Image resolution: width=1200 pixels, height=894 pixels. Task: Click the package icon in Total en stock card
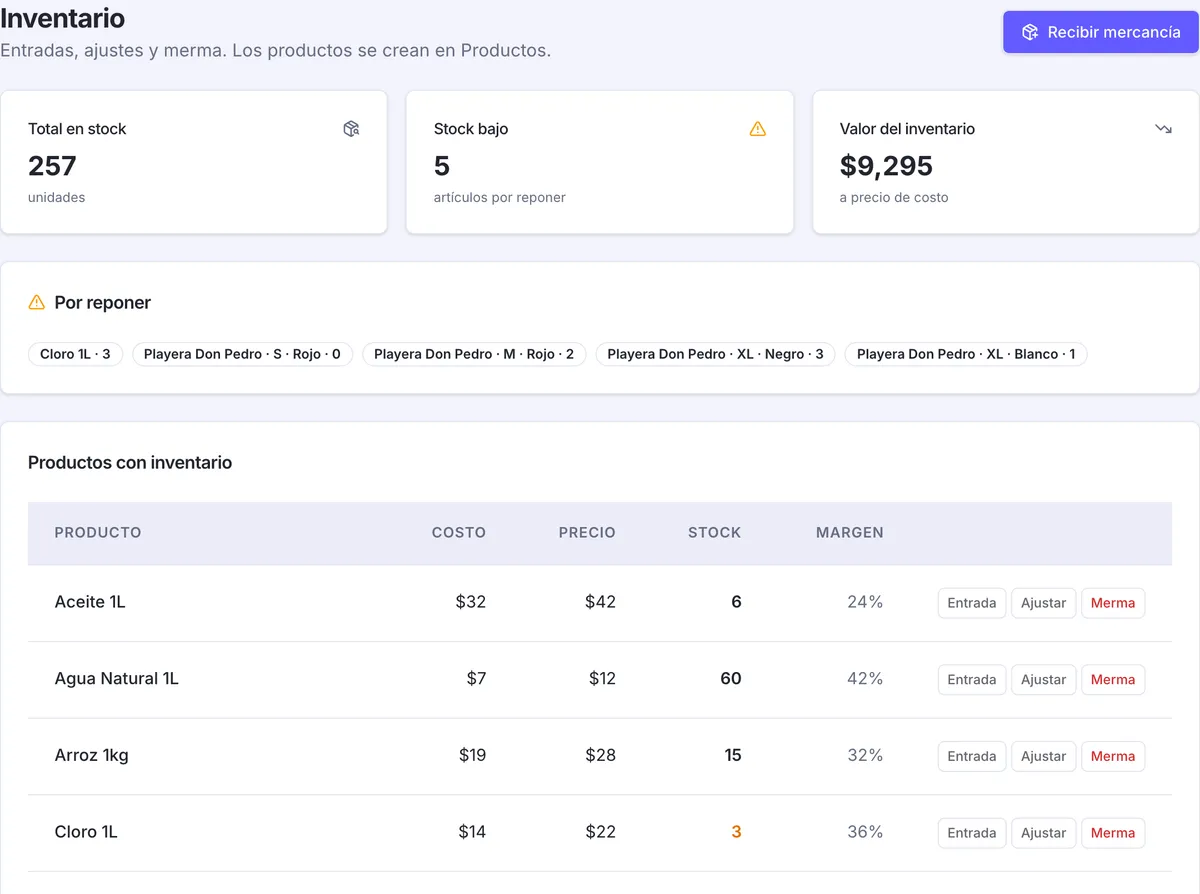pos(351,129)
